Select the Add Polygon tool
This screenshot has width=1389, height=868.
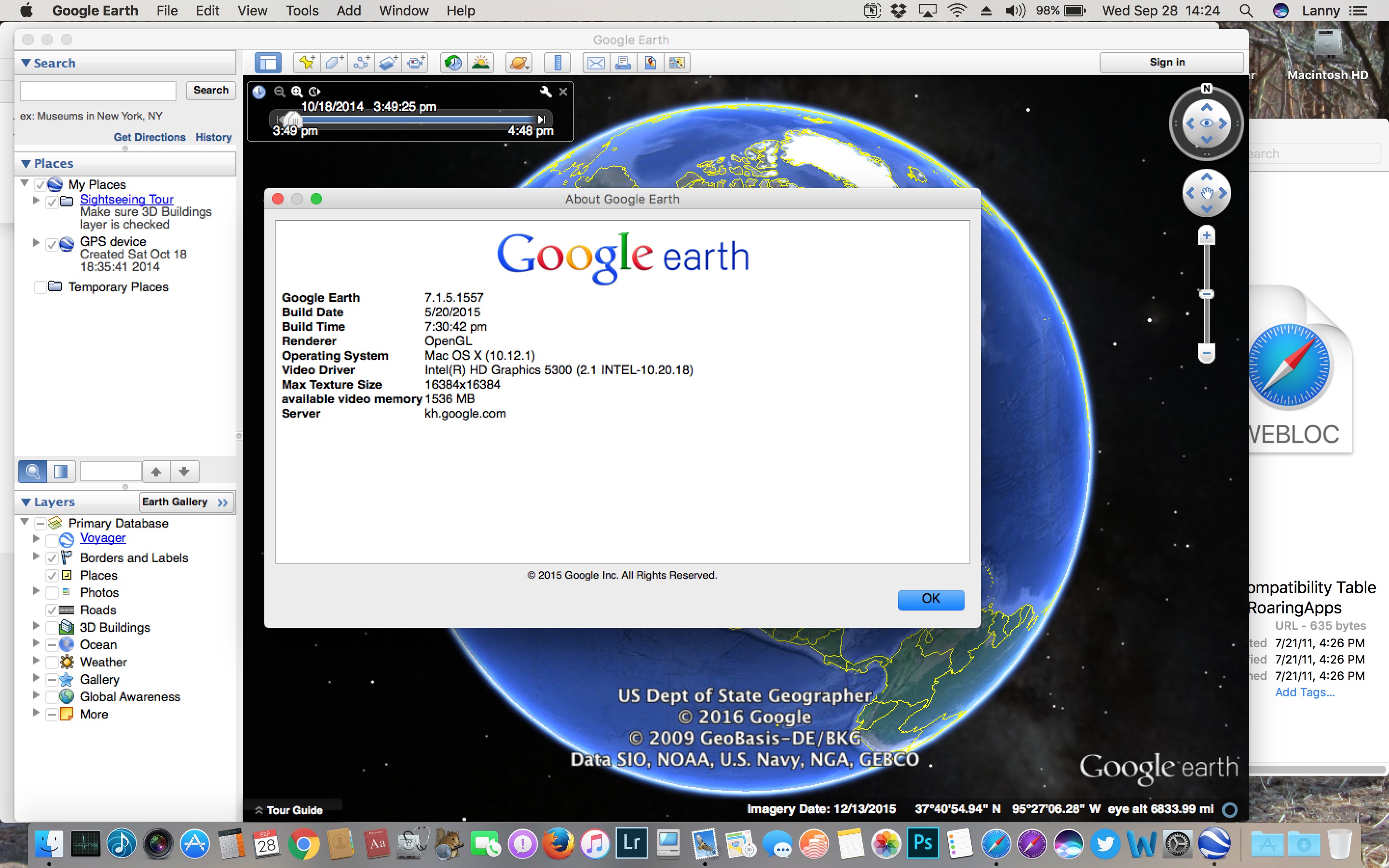pos(334,63)
